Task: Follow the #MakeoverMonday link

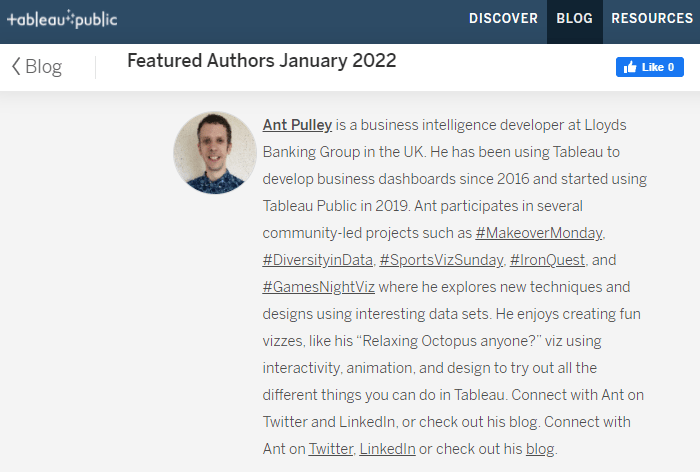Action: tap(539, 233)
